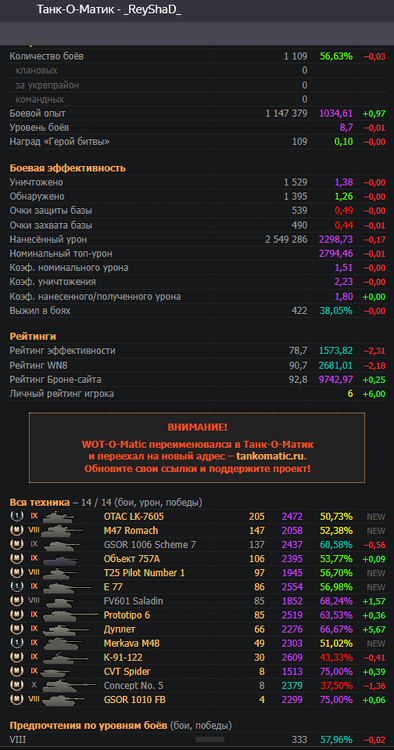This screenshot has height=750, width=394.
Task: Open the Дуплет tank name
Action: coord(120,629)
